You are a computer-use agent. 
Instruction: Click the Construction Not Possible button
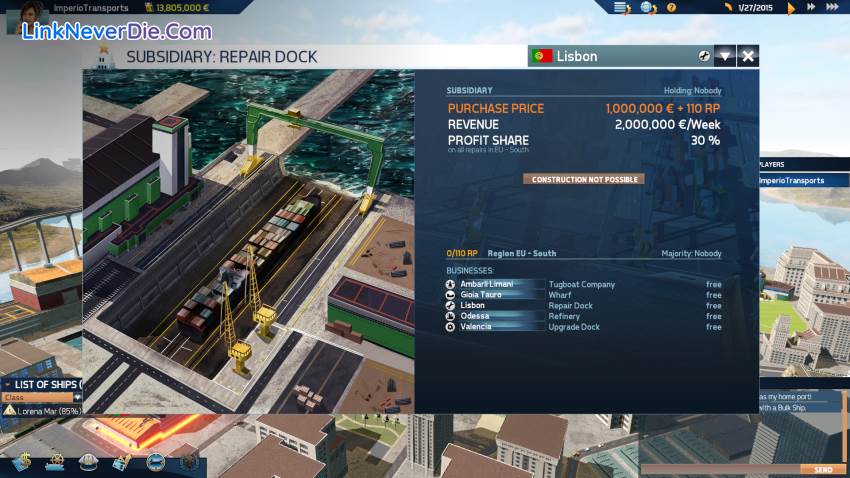pos(584,179)
